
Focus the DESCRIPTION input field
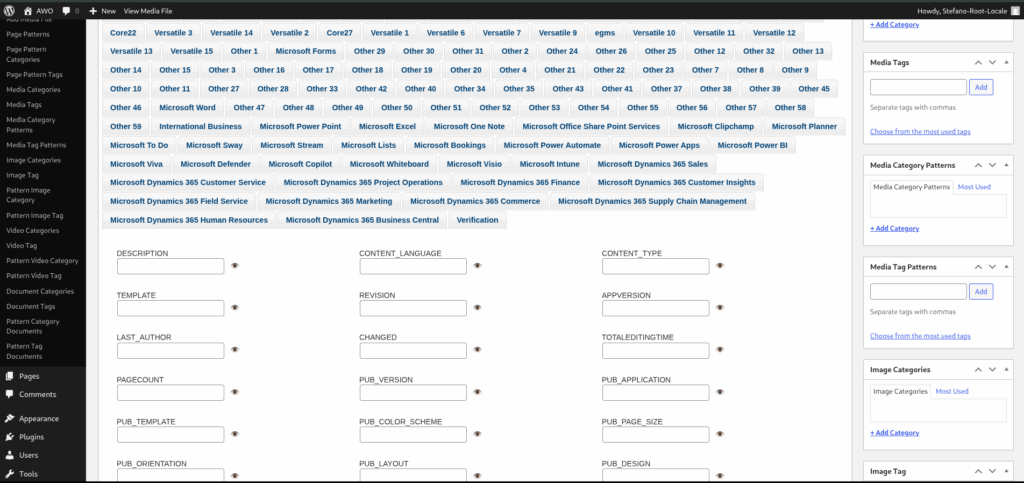pos(170,266)
